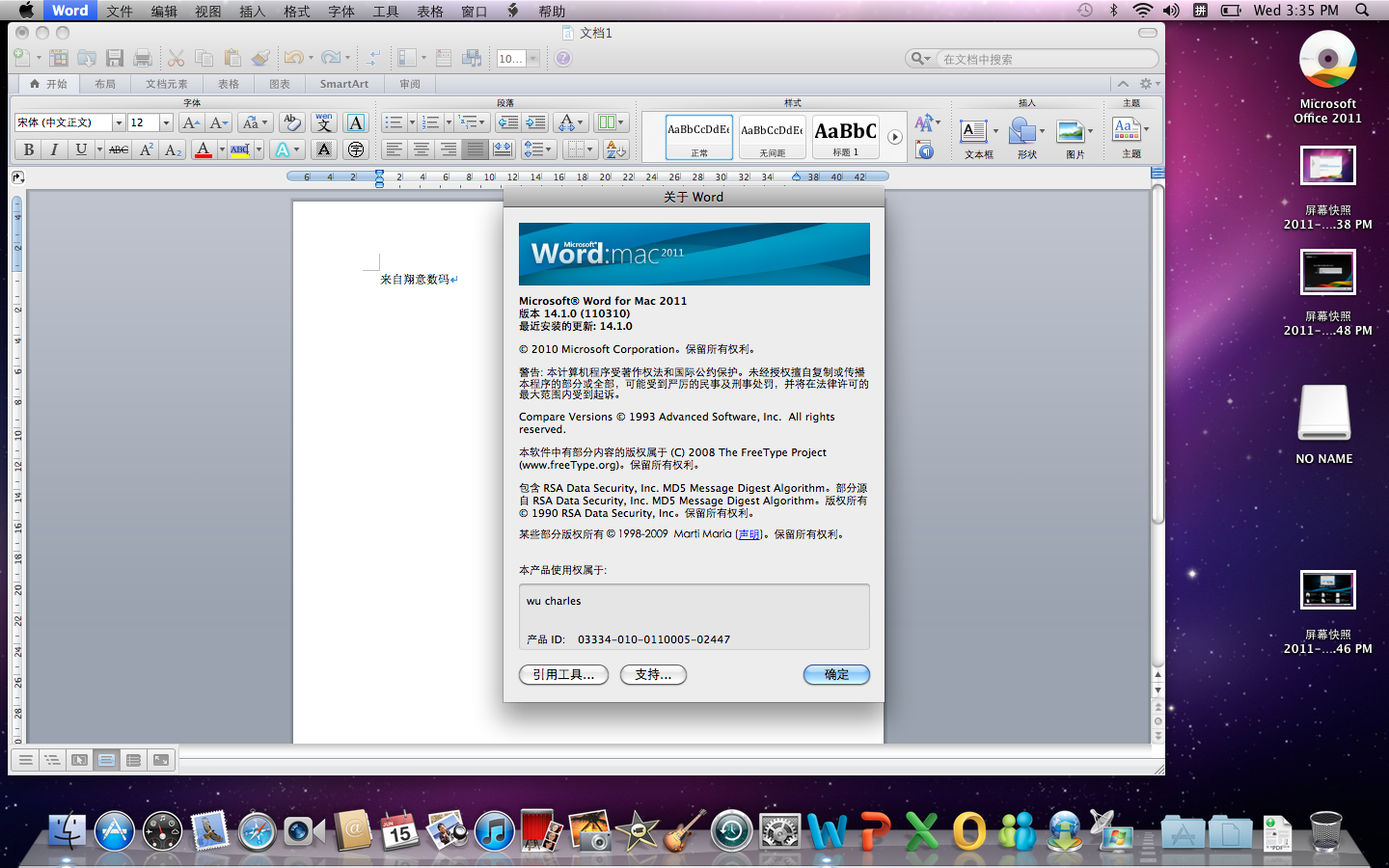Toggle Strikethrough ABC formatting

[x=119, y=149]
